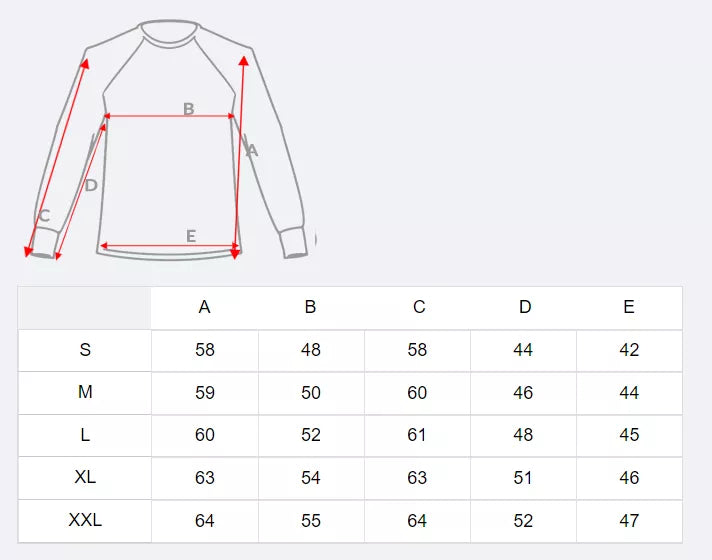This screenshot has width=712, height=560.
Task: Click the size L row label
Action: pos(85,435)
